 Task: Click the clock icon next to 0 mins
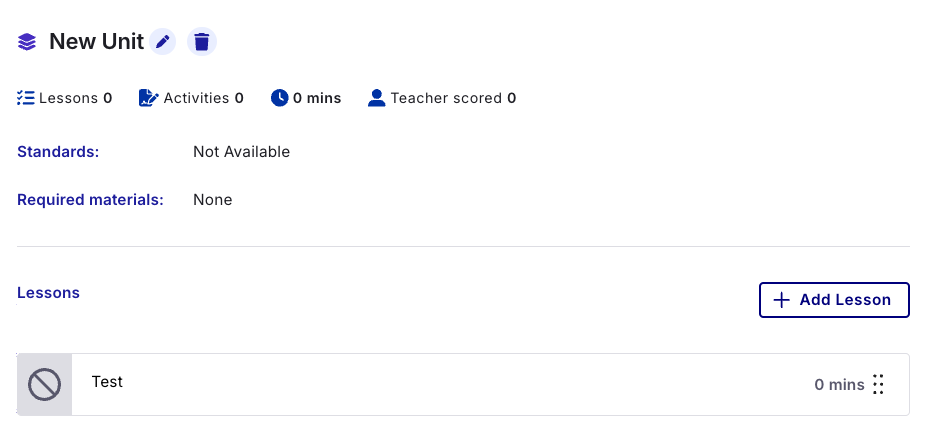click(279, 98)
